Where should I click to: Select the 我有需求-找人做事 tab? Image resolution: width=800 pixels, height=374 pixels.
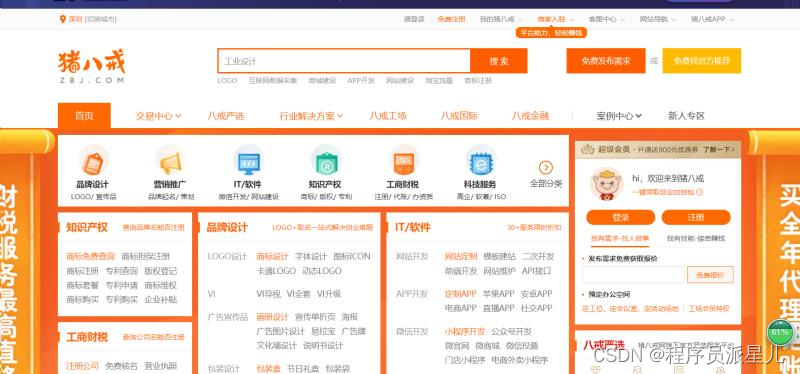point(620,238)
